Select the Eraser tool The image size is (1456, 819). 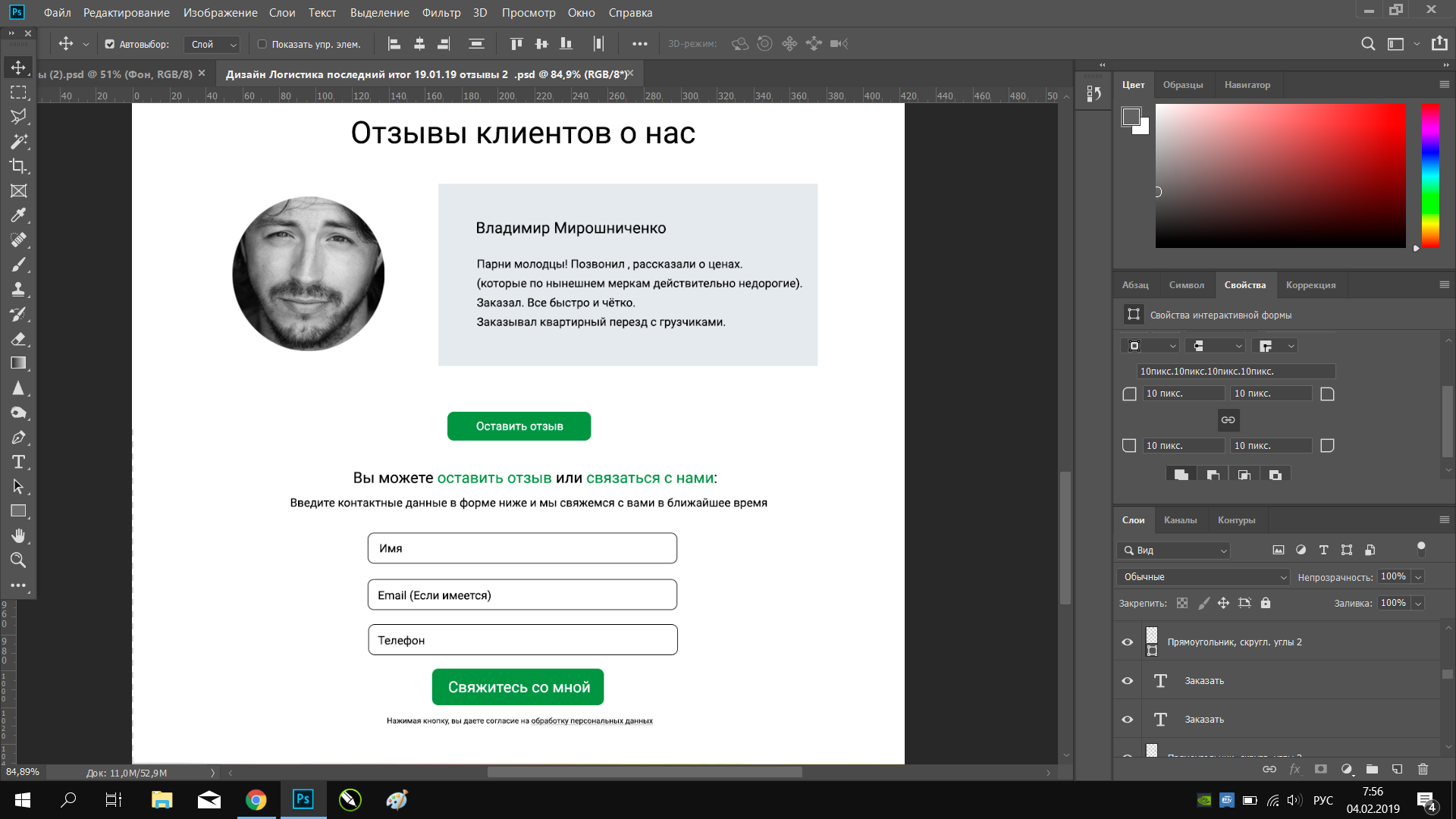18,339
